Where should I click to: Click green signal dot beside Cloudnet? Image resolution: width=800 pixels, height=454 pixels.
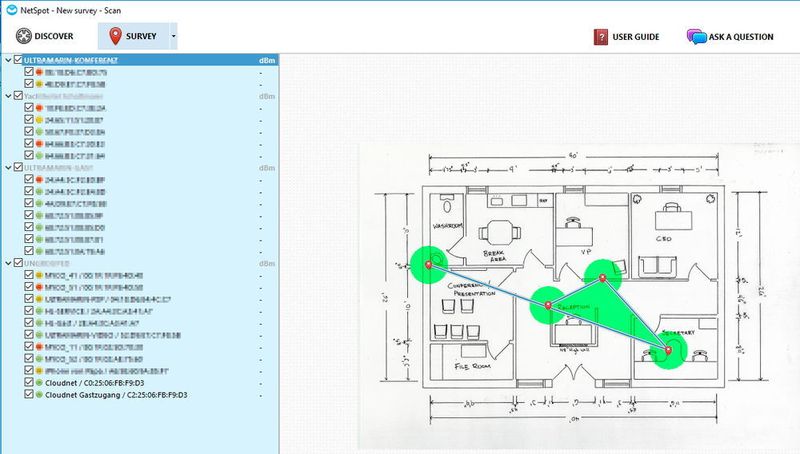coord(39,383)
